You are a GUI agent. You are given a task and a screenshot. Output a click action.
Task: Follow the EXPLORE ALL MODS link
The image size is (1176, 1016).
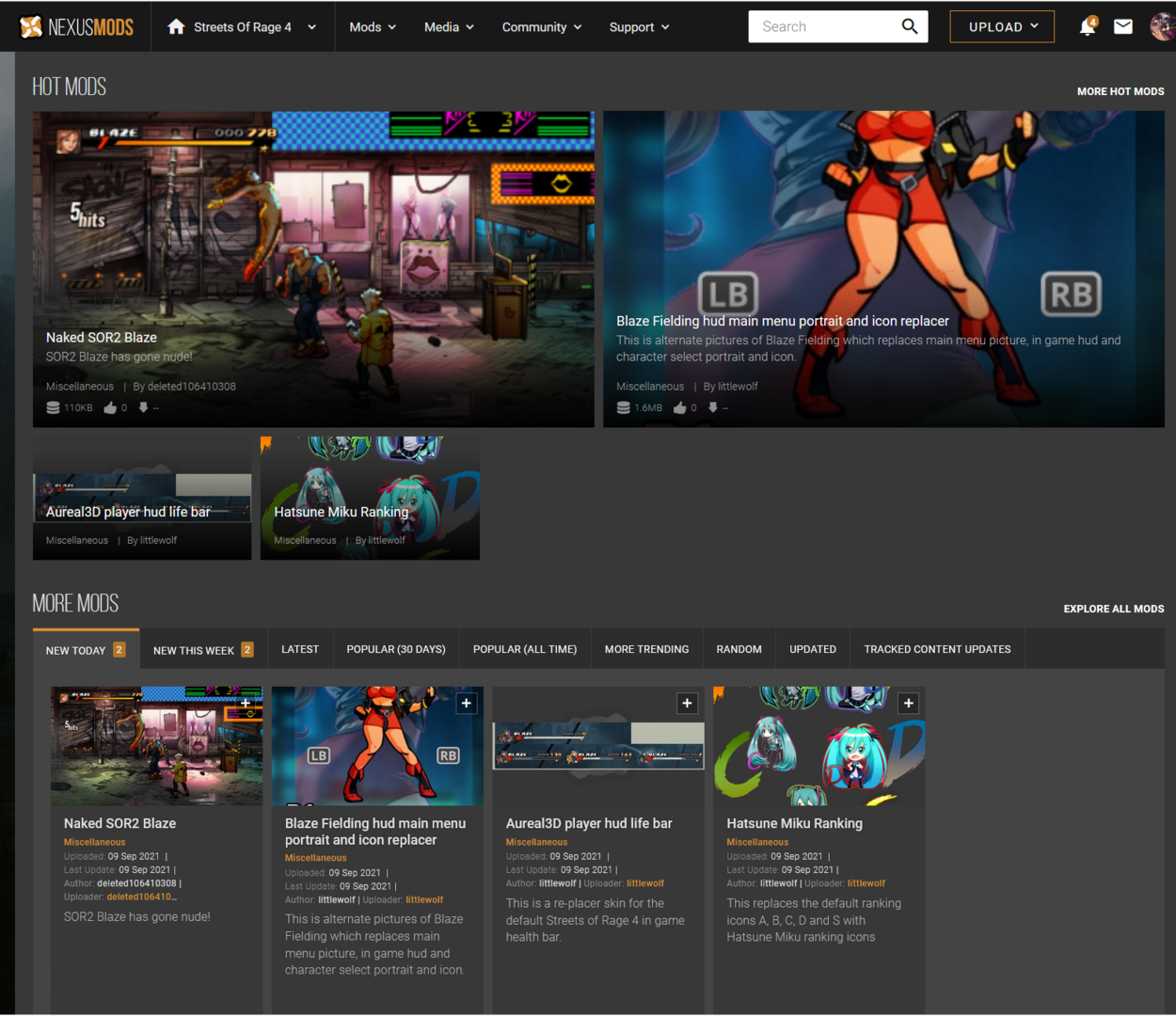click(1114, 609)
